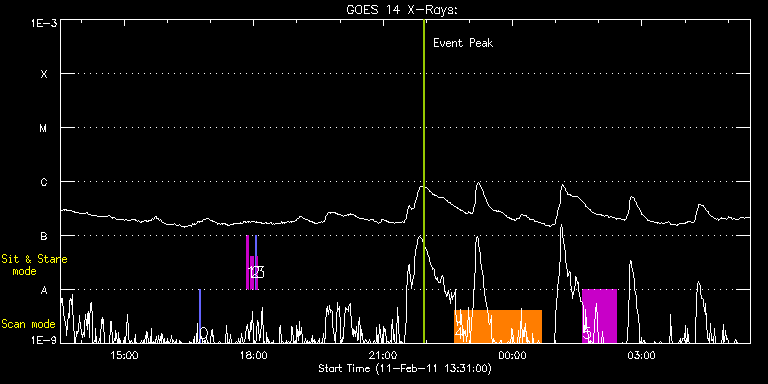Click the A class level label

click(44, 290)
